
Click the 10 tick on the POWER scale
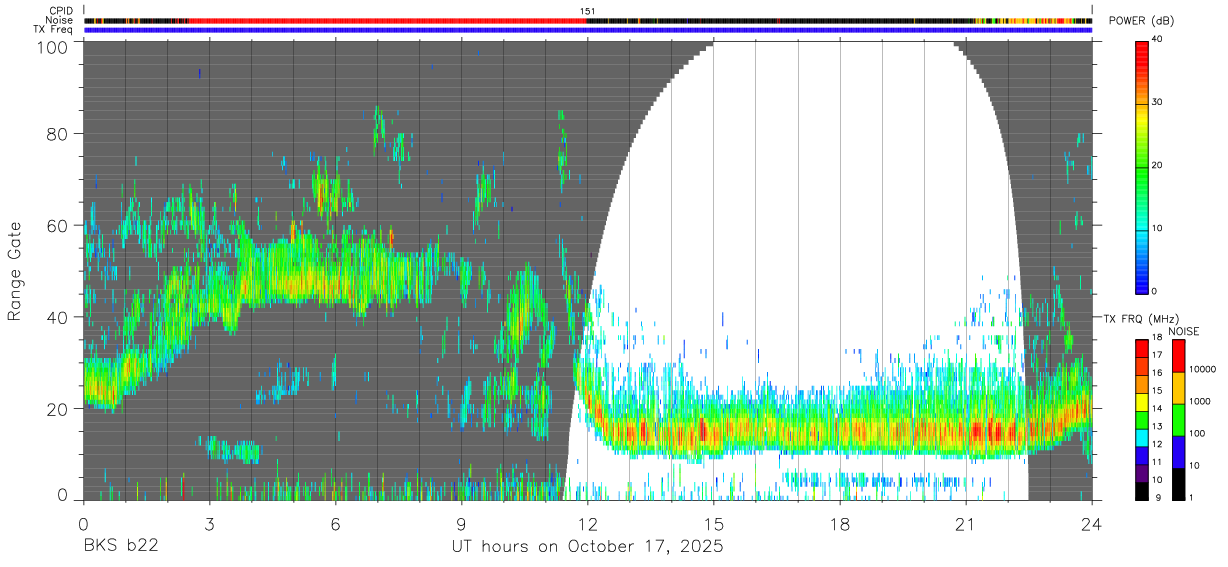(1156, 228)
